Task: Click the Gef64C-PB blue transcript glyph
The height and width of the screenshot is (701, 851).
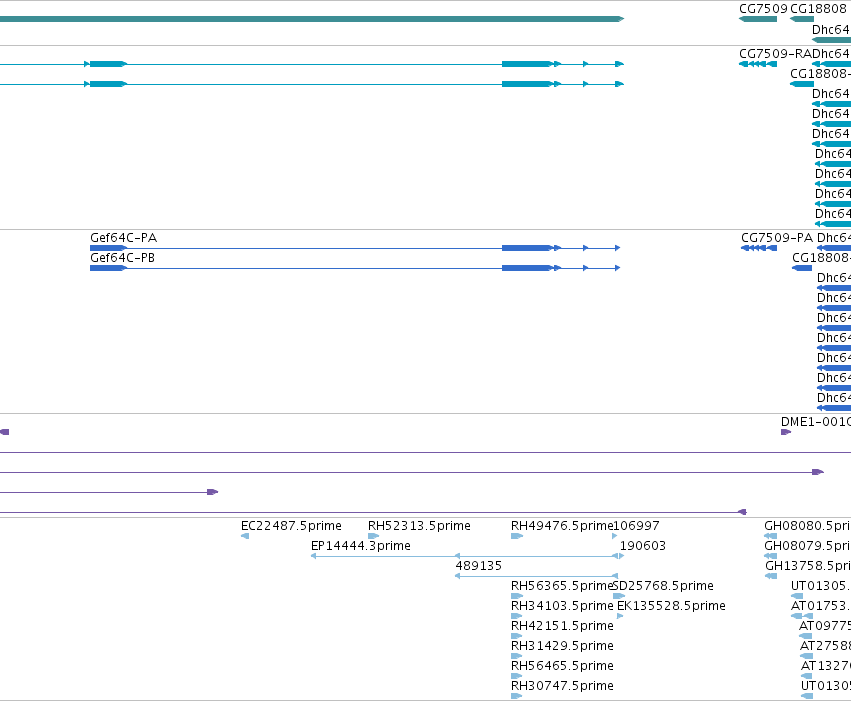Action: pyautogui.click(x=355, y=268)
